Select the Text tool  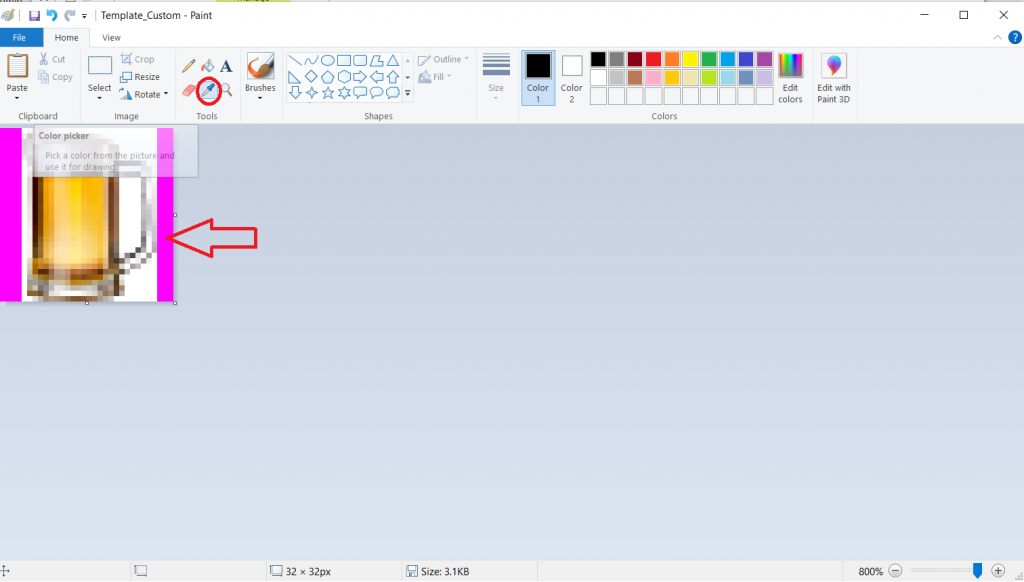226,66
